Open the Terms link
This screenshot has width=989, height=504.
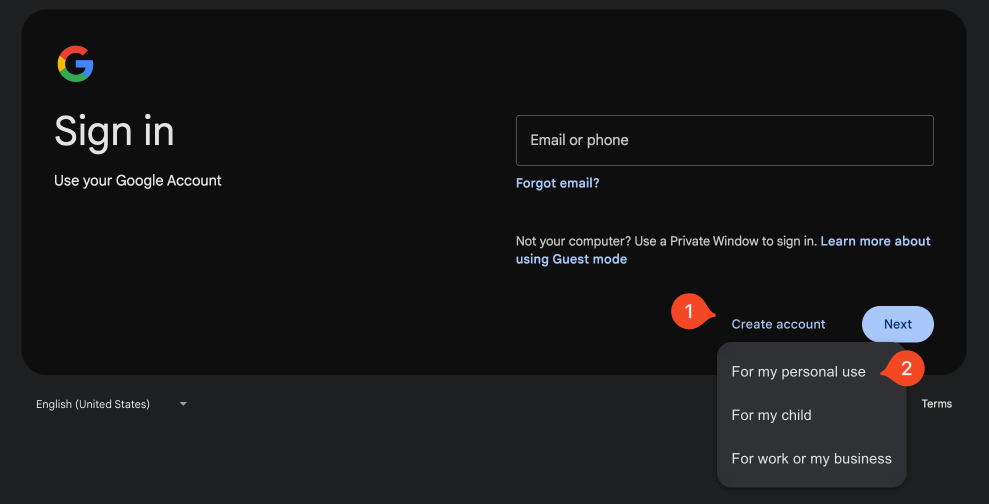tap(936, 404)
